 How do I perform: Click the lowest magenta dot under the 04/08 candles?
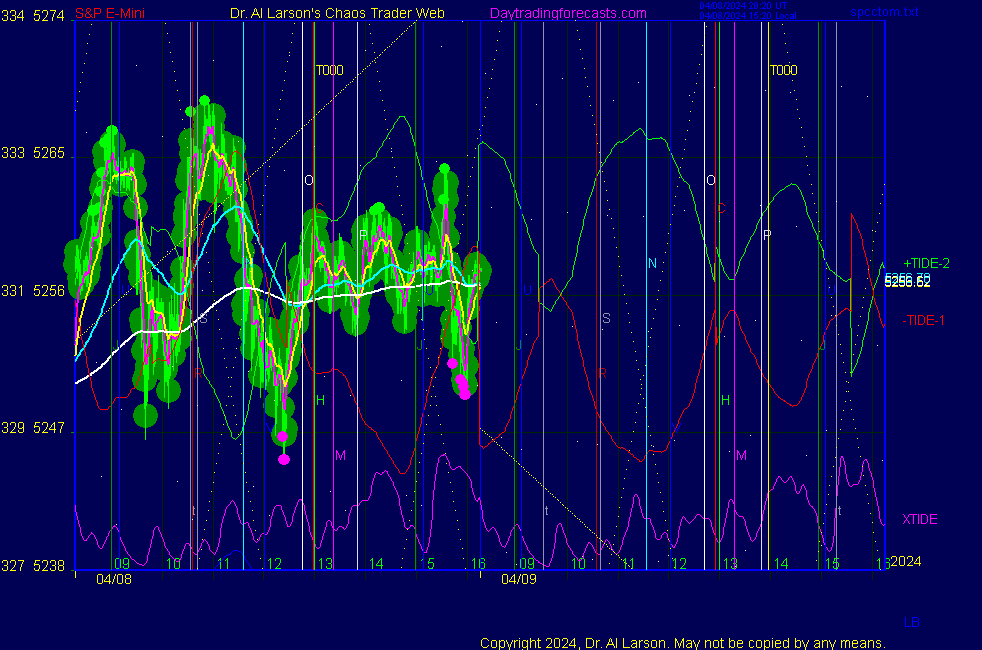coord(284,460)
